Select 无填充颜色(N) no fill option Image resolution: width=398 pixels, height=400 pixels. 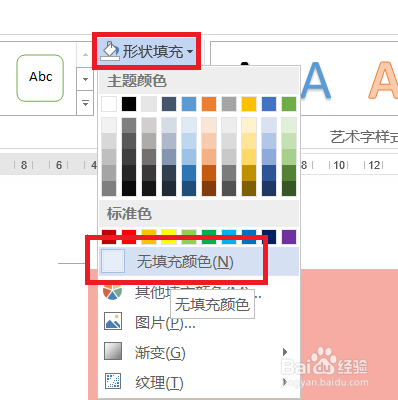(x=199, y=262)
